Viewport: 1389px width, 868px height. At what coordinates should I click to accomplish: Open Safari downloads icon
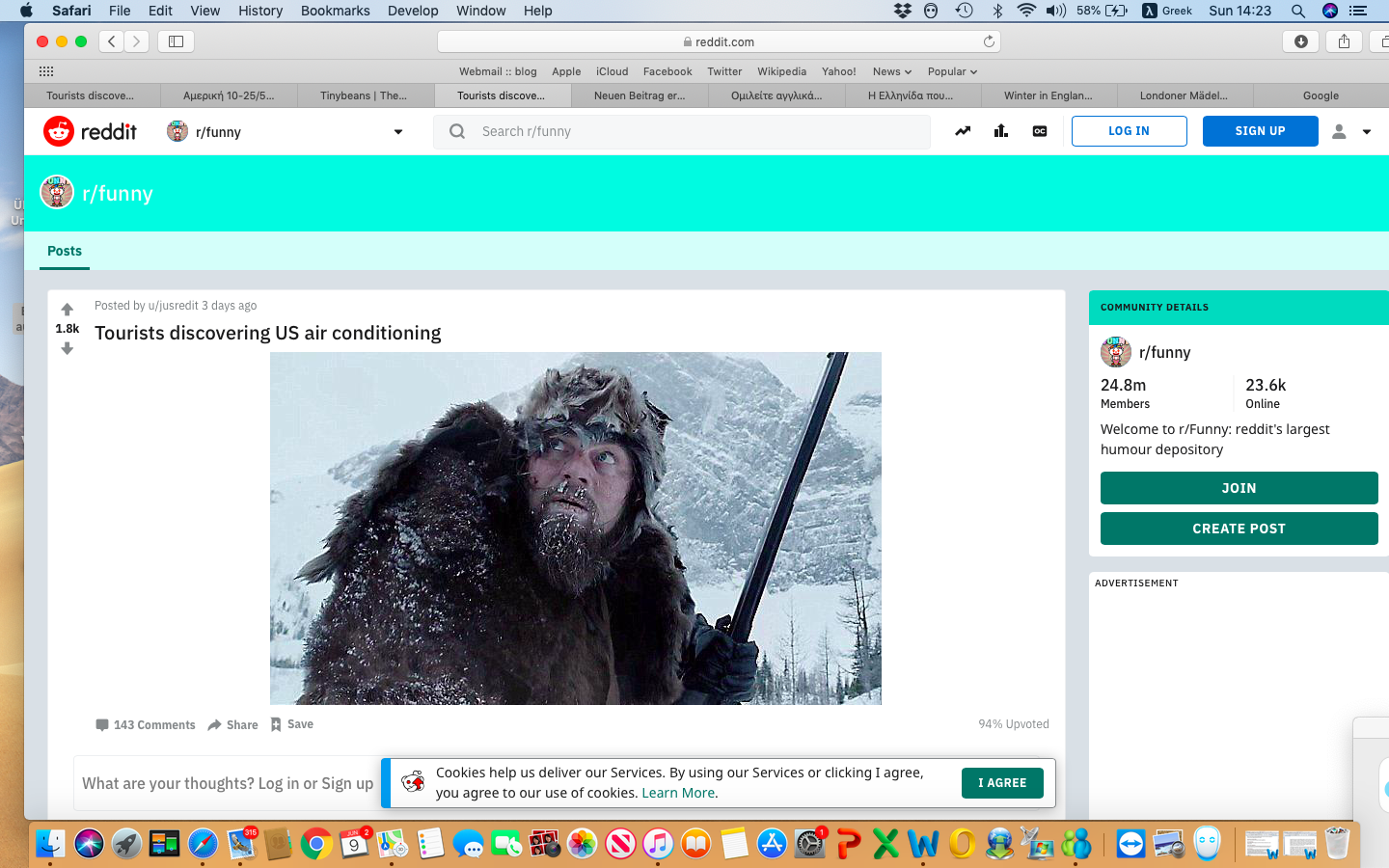point(1301,41)
